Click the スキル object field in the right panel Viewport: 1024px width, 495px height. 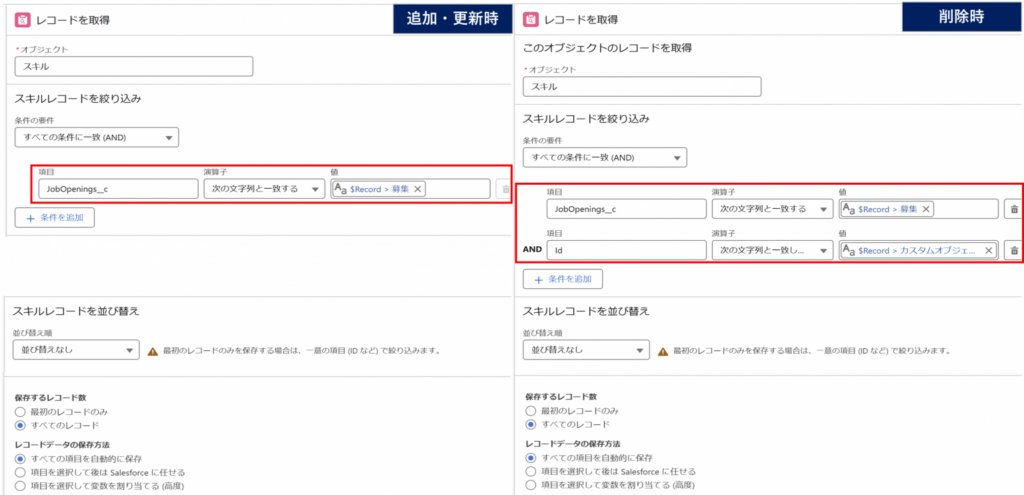click(642, 87)
